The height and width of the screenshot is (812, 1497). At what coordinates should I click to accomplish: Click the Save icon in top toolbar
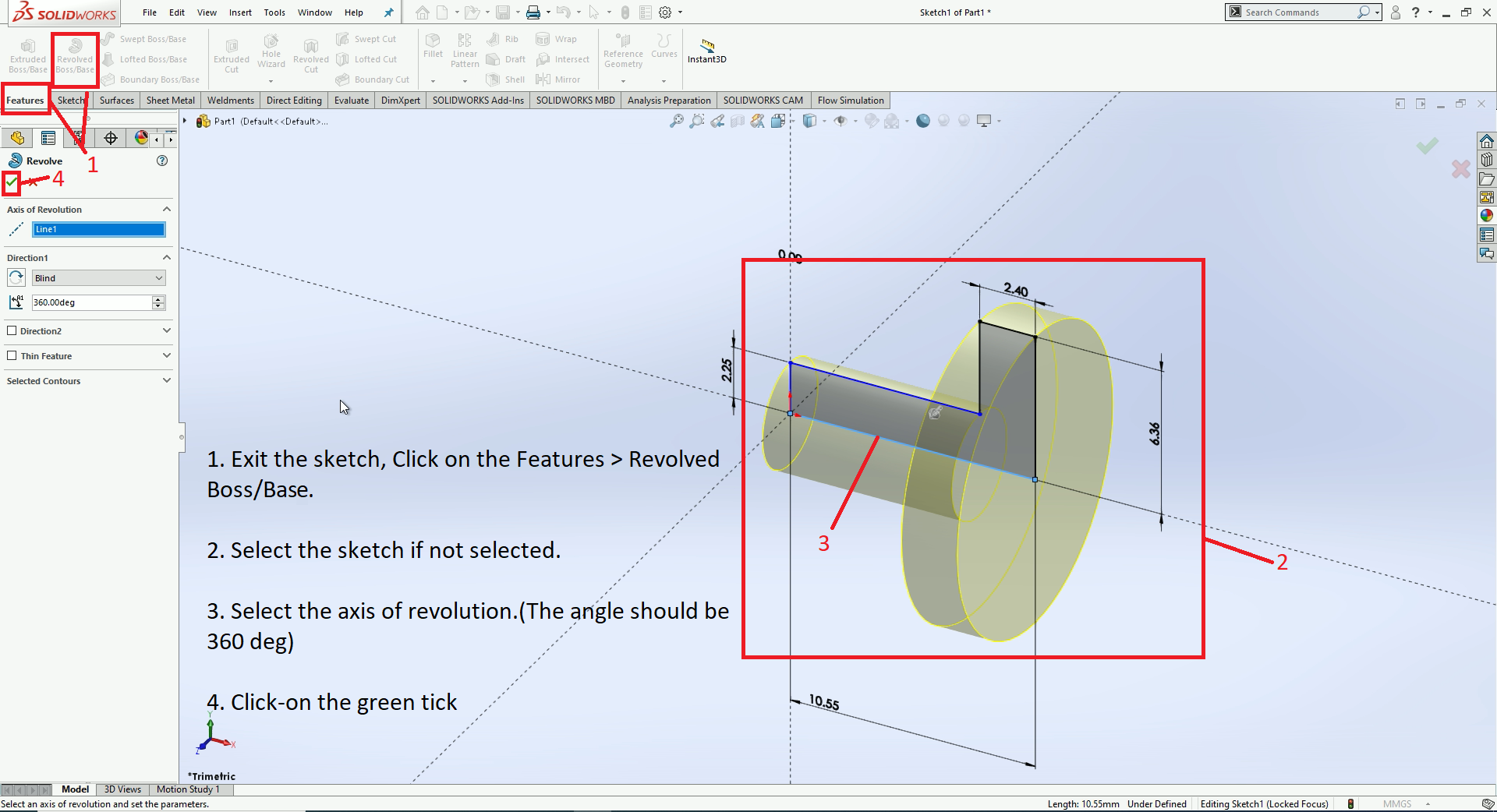click(503, 12)
